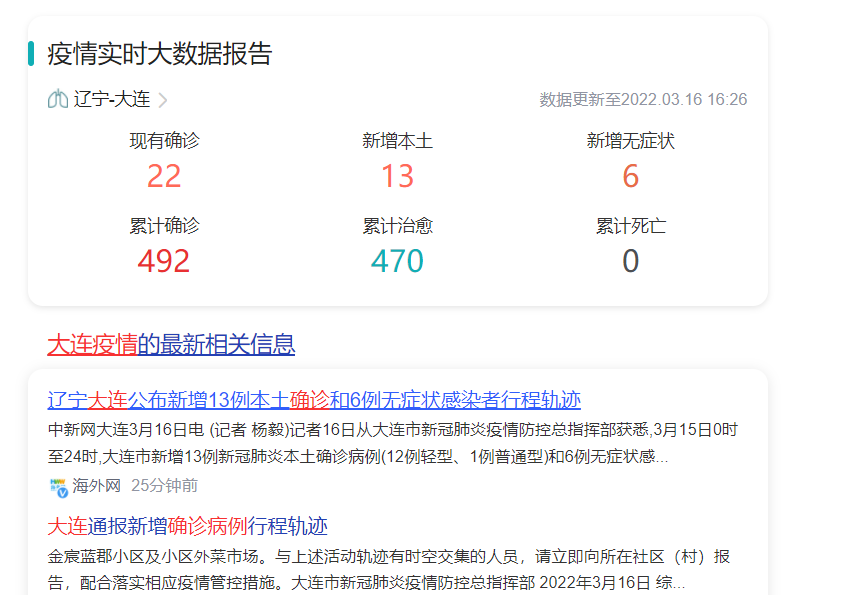Click the 累计治愈 total 470

(397, 261)
